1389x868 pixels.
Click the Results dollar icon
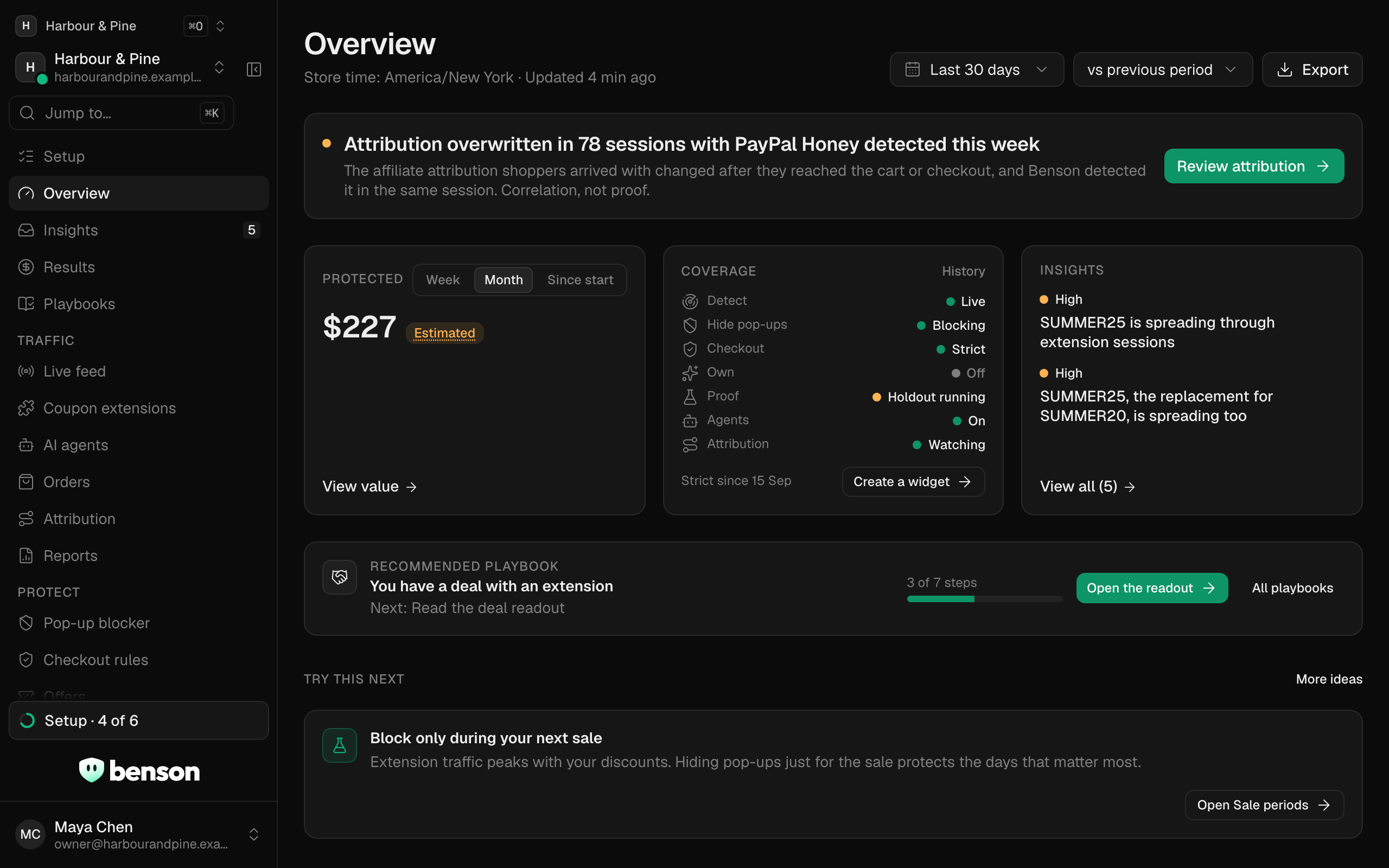tap(26, 267)
